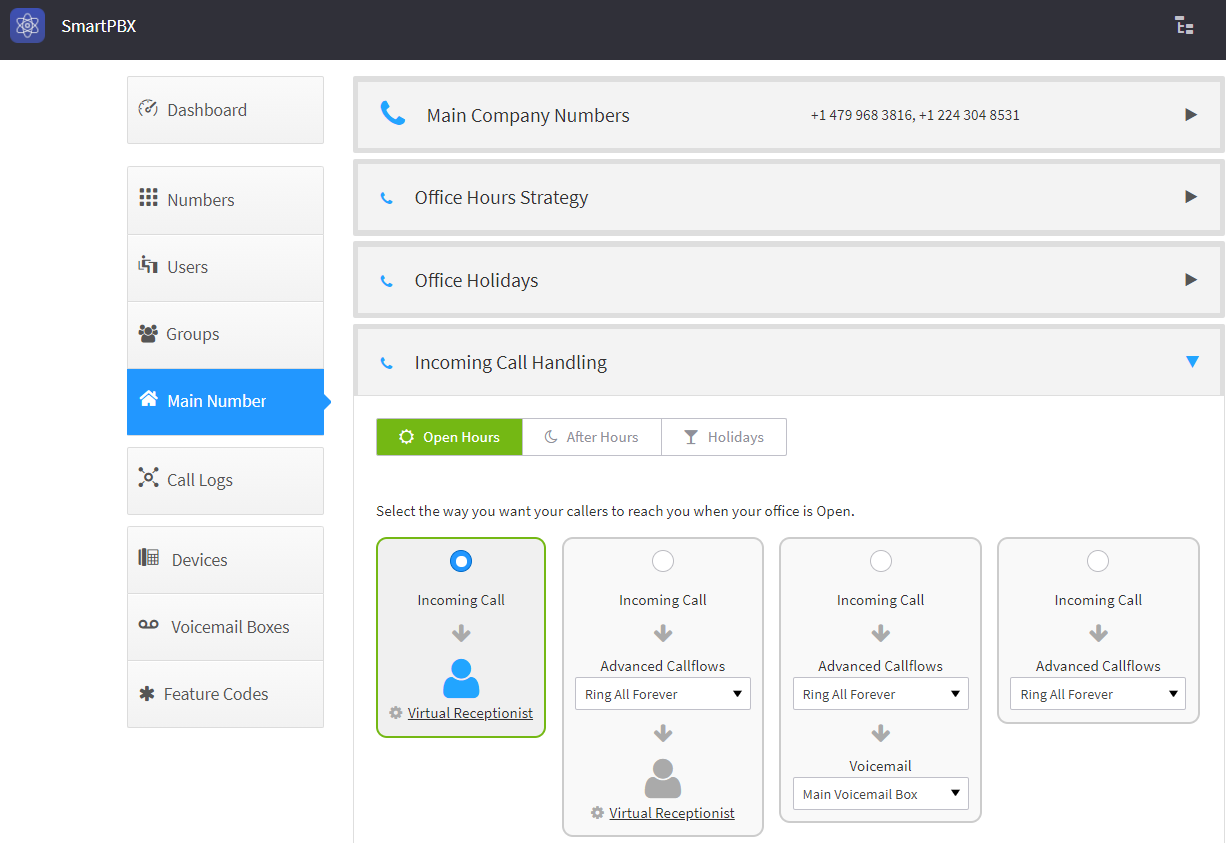Switch to the Open Hours tab
Screen dimensions: 1226x843
click(x=449, y=437)
